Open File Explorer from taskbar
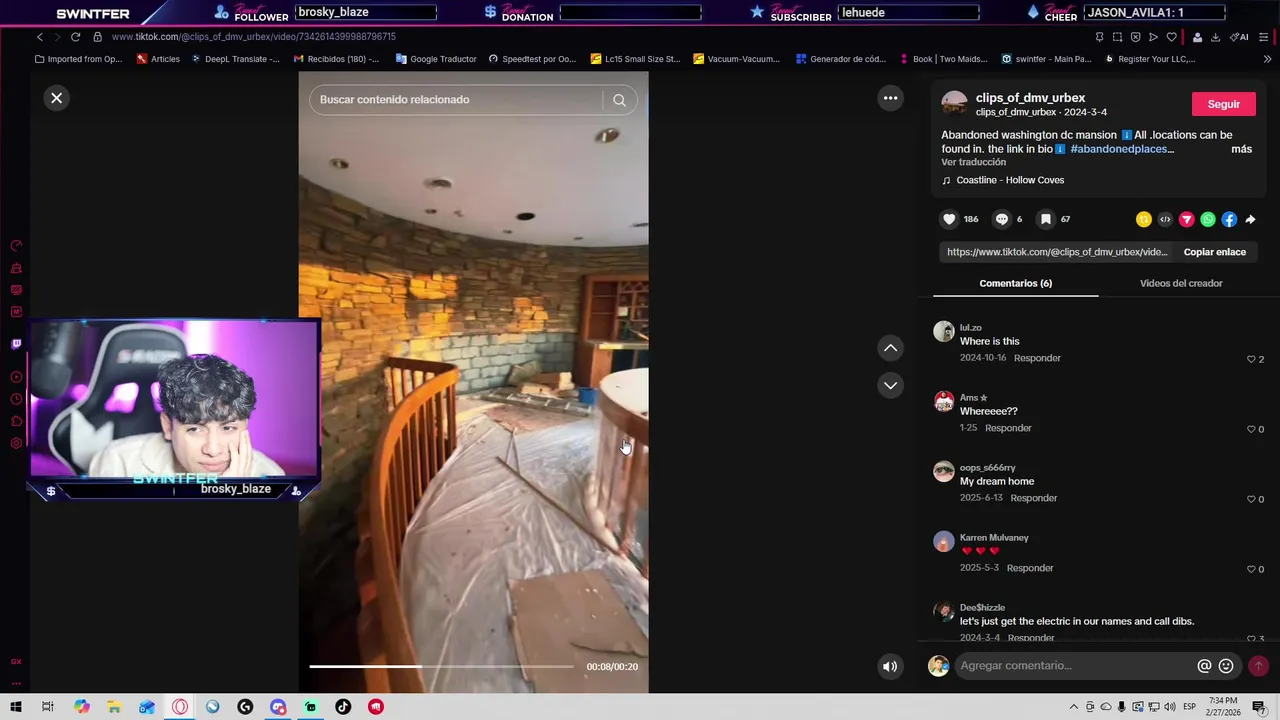The image size is (1280, 720). [114, 707]
